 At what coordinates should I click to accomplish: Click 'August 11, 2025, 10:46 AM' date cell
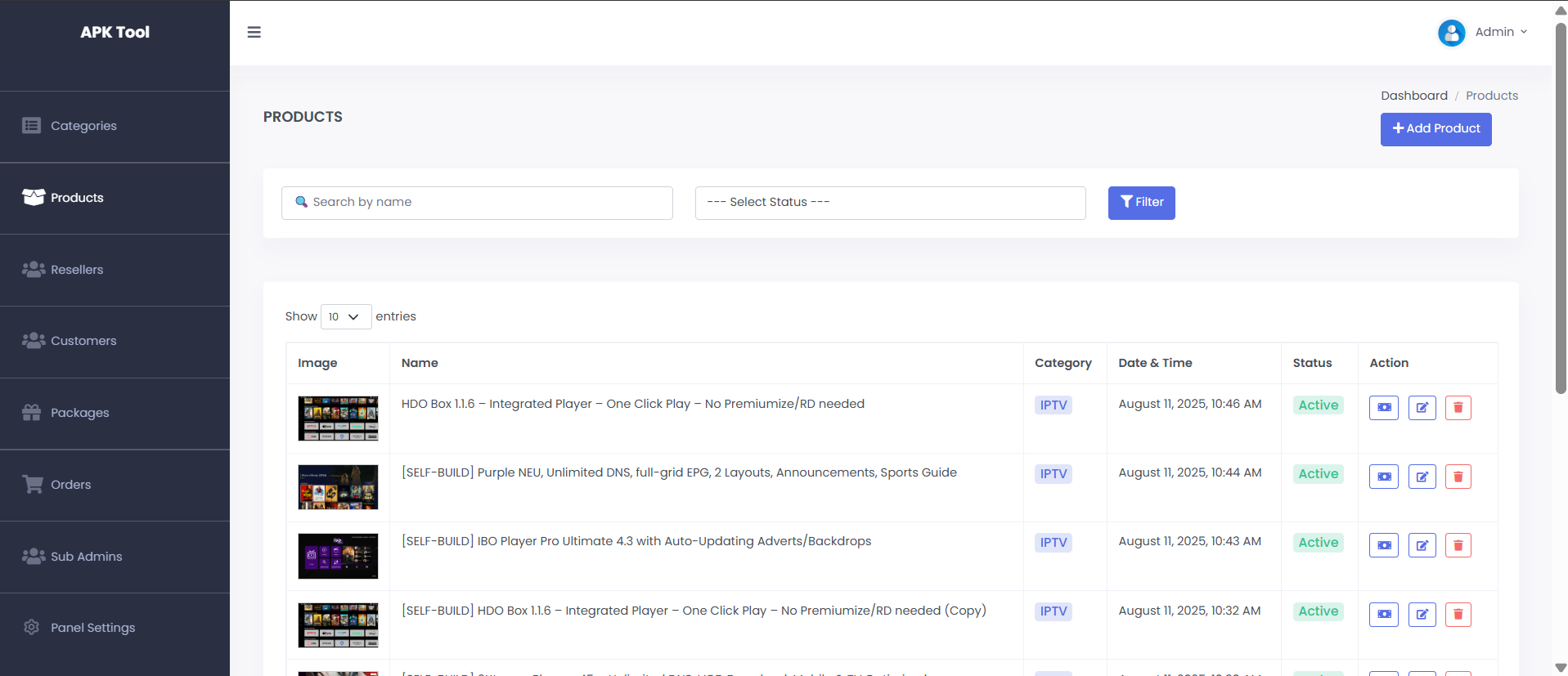click(1189, 404)
